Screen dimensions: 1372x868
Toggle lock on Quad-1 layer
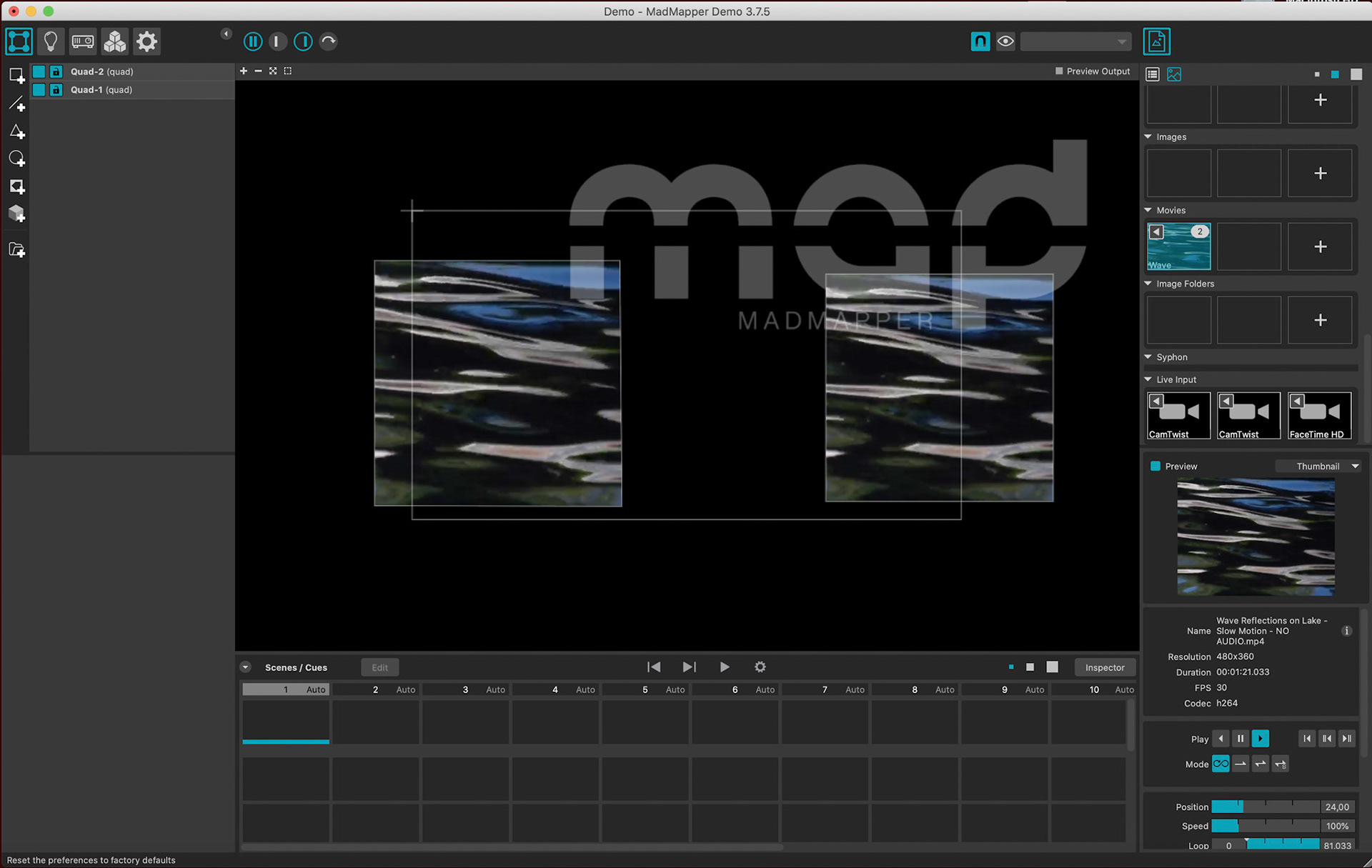tap(56, 90)
